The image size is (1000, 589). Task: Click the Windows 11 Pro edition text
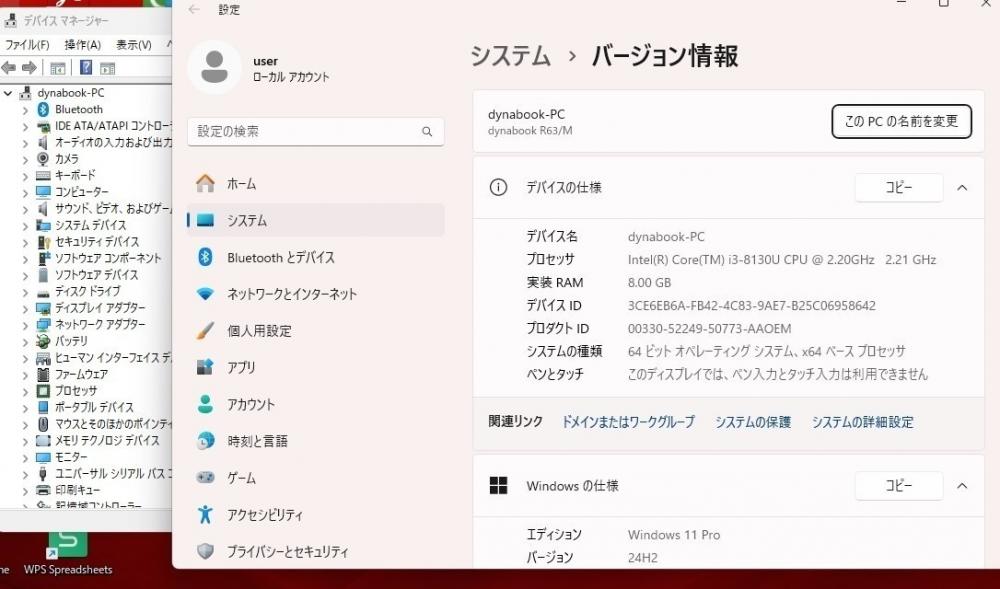(x=674, y=535)
